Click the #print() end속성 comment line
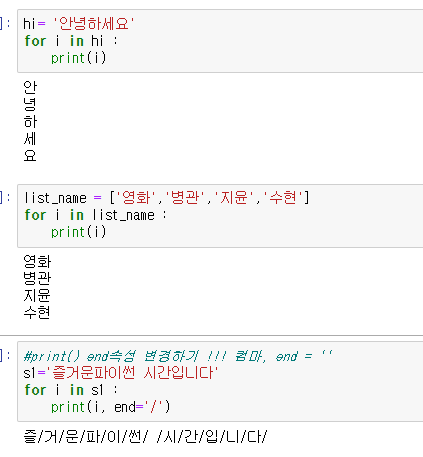The width and height of the screenshot is (423, 457). [178, 356]
